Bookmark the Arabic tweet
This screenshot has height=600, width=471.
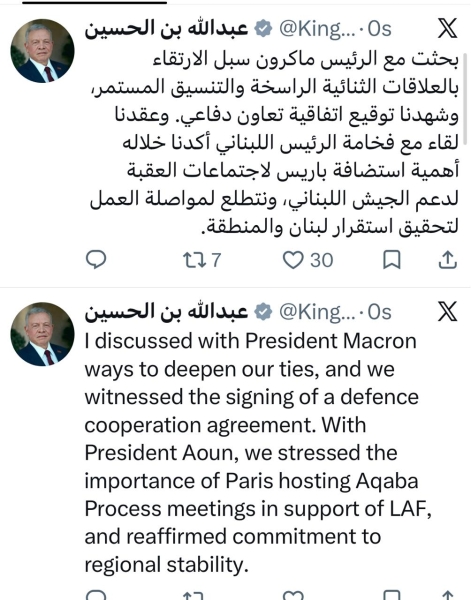pos(392,260)
